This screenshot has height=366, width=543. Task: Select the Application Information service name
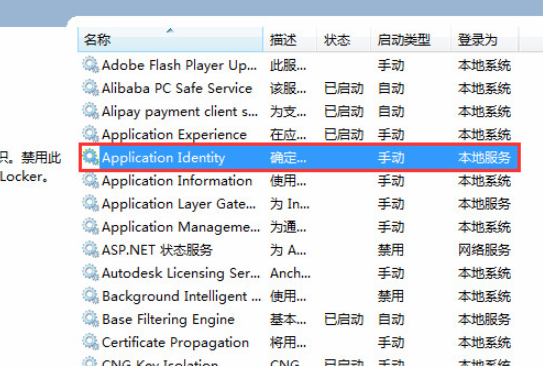click(177, 181)
